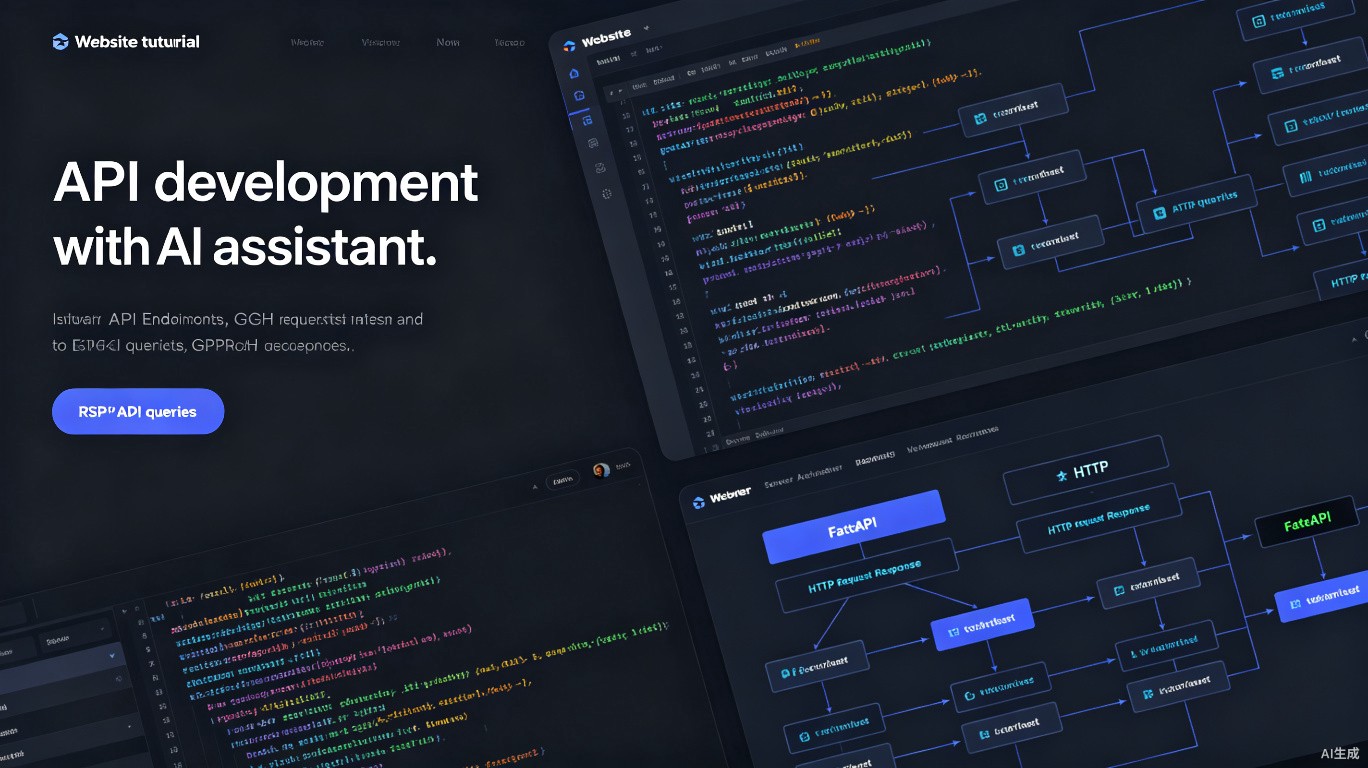
Task: Click the RSP ADI queries button
Action: (x=138, y=411)
